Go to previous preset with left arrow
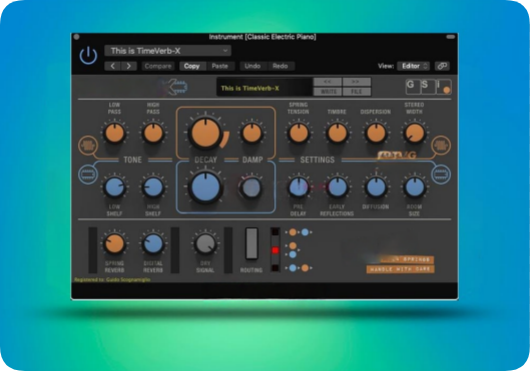The width and height of the screenshot is (530, 371). click(113, 66)
